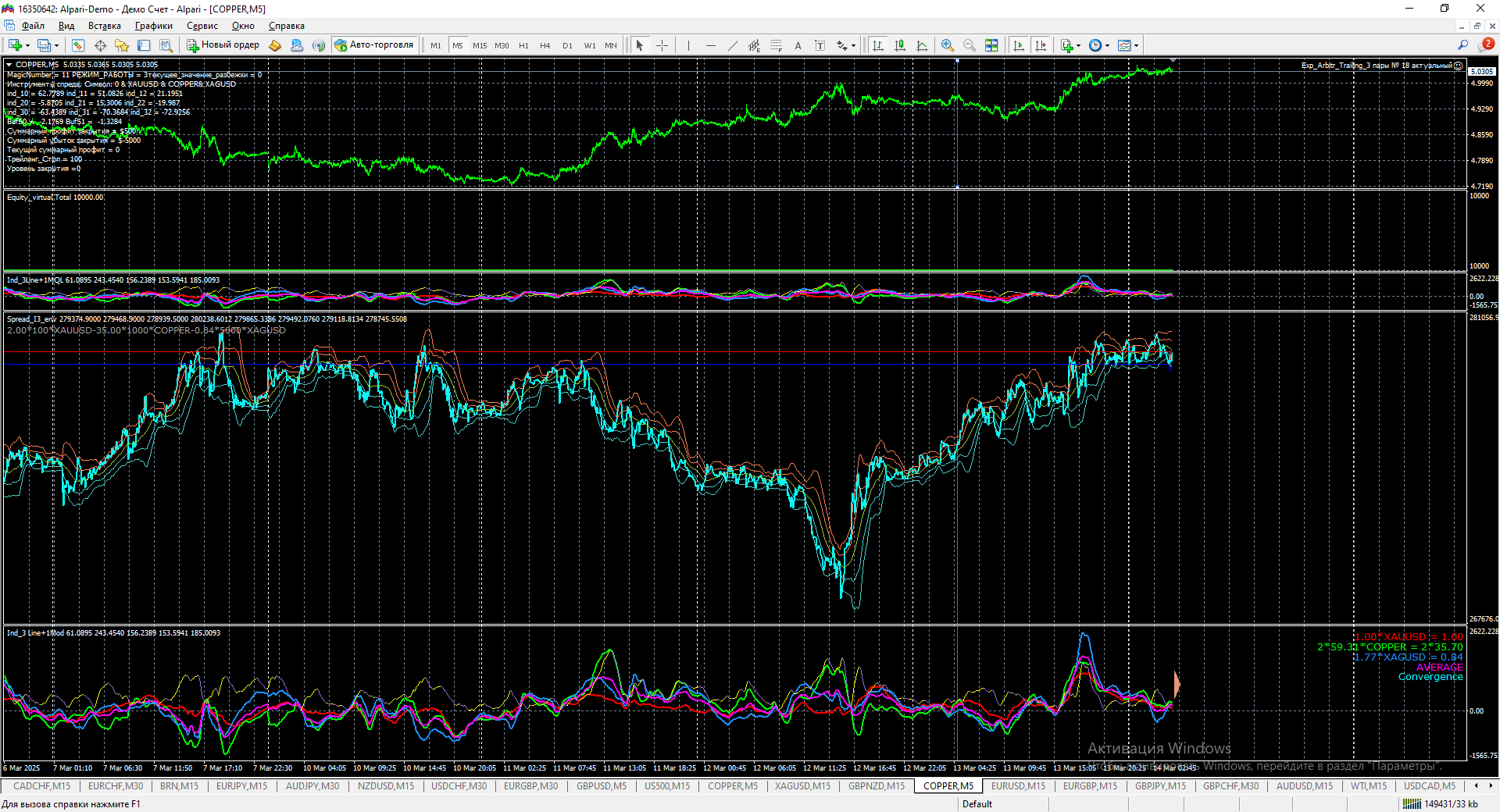Switch to the US500,M15 chart tab
Viewport: 1500px width, 812px height.
667,786
